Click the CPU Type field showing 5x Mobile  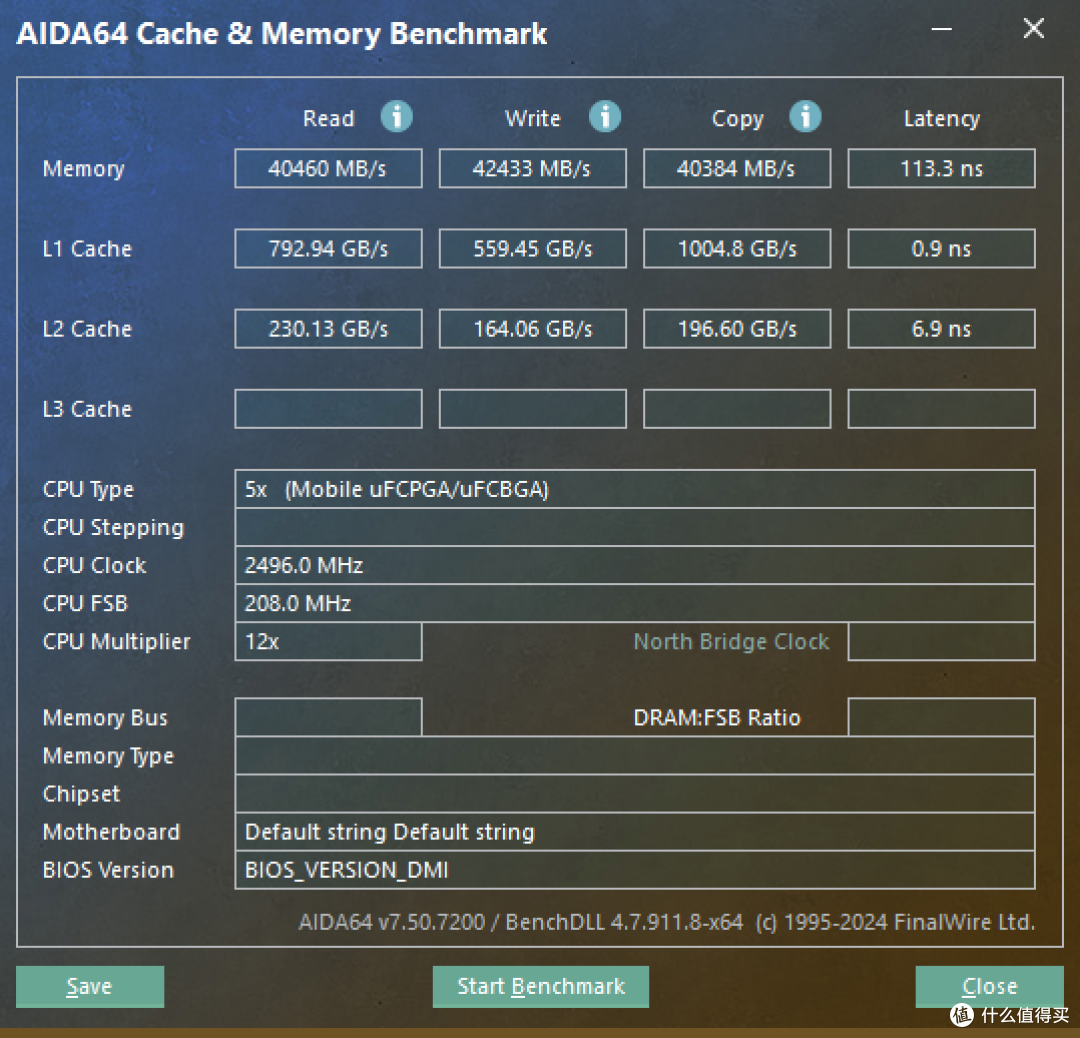[x=634, y=489]
